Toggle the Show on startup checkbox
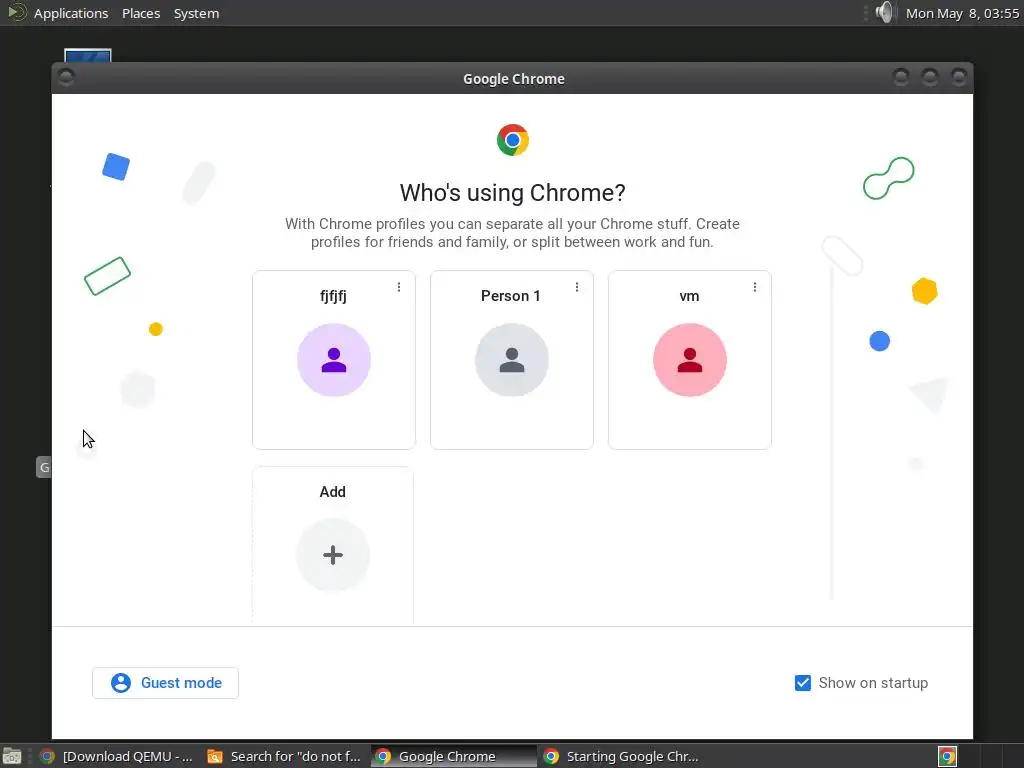The image size is (1024, 768). pyautogui.click(x=803, y=683)
